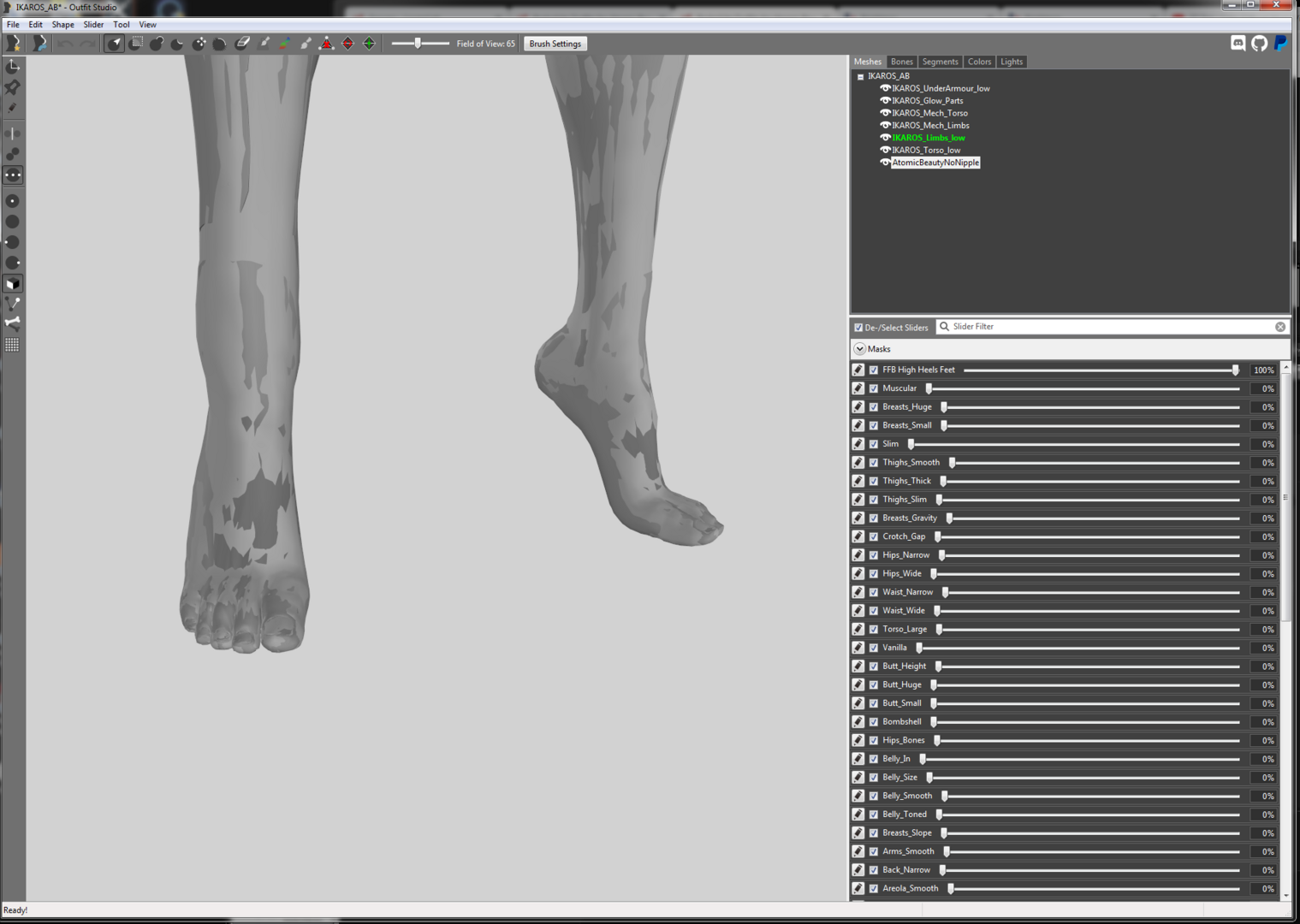Activate the Vertex edit pencil tool

13,108
